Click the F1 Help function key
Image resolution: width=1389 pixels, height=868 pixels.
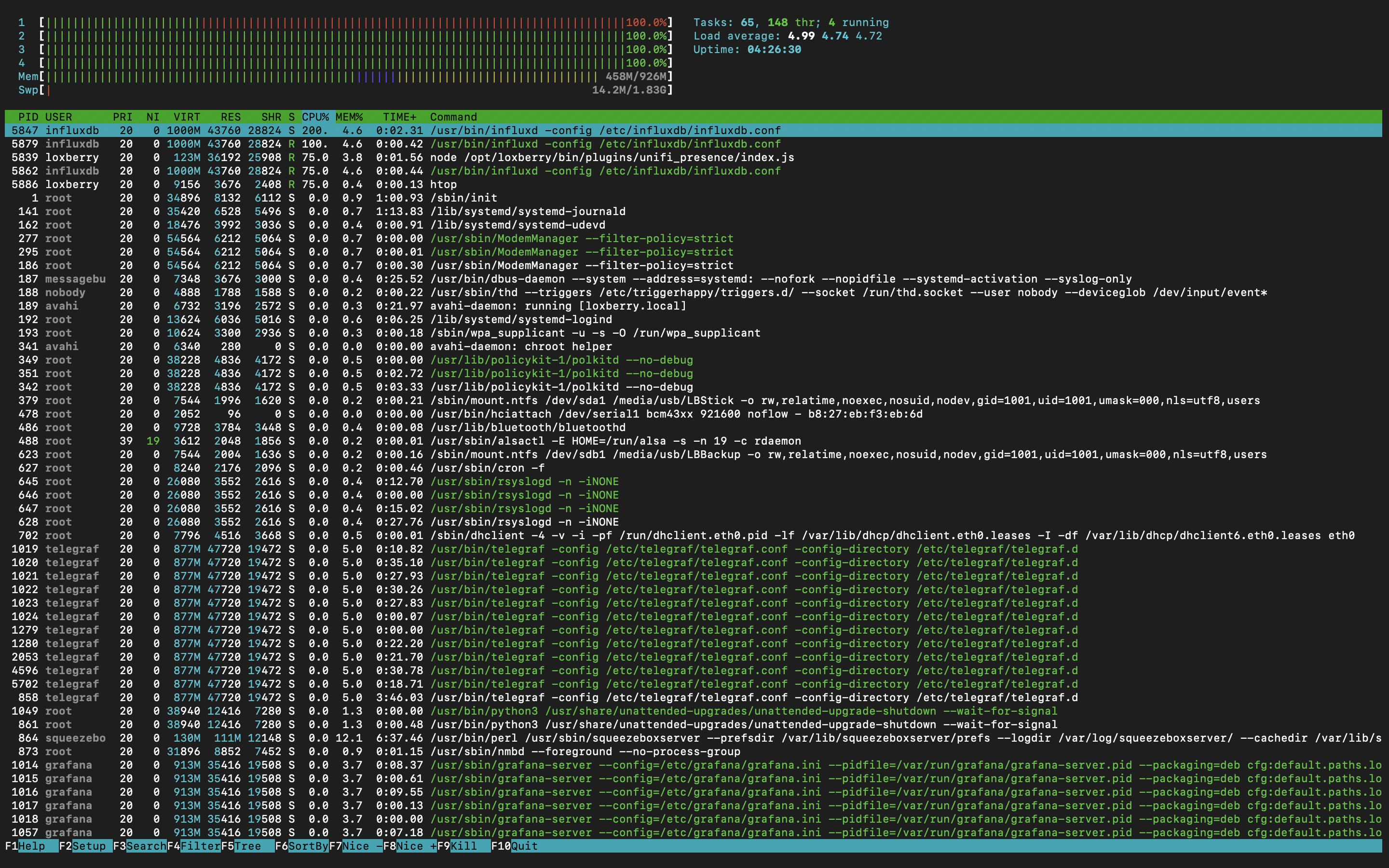(31, 846)
